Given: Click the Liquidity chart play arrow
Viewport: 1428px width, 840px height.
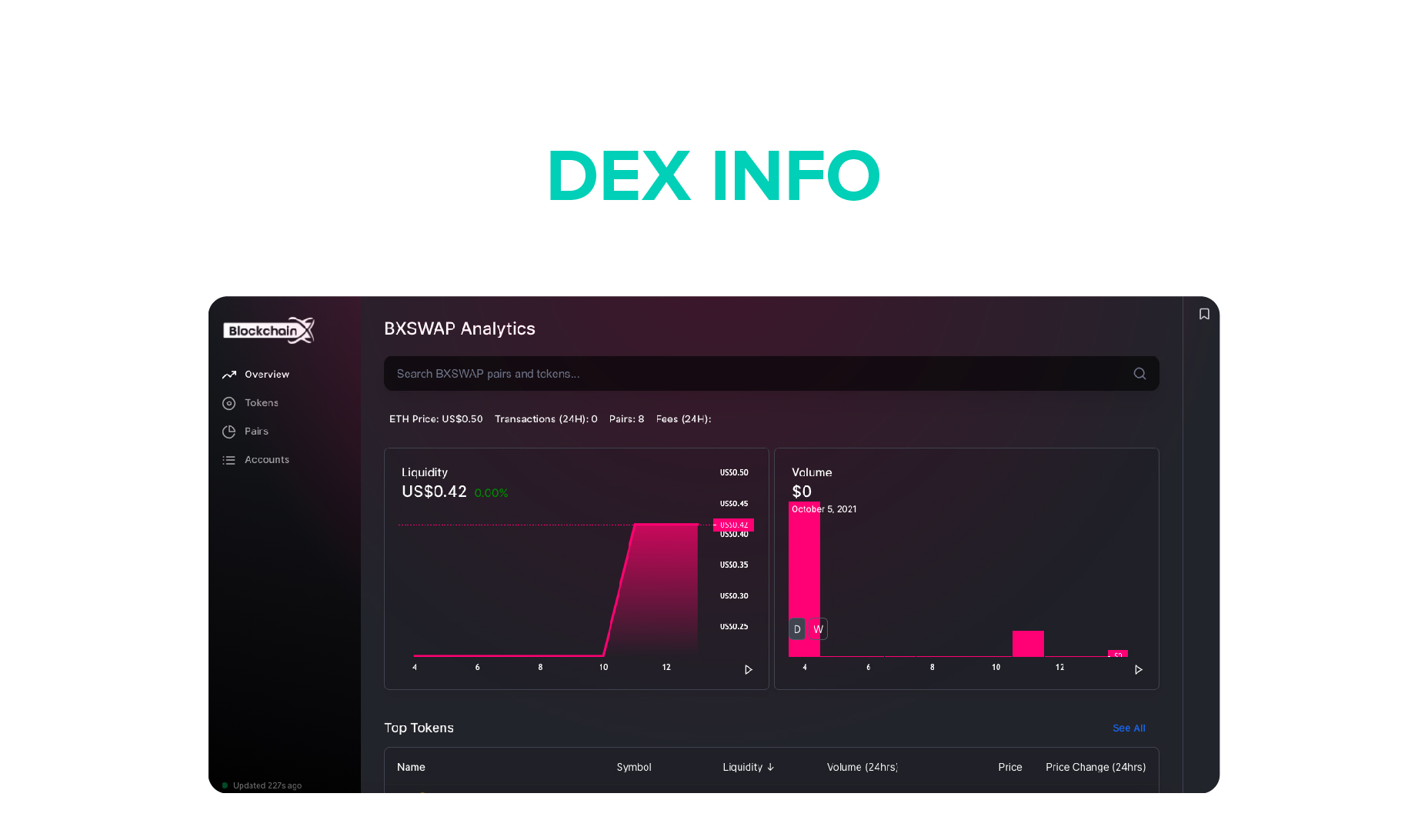Looking at the screenshot, I should [x=748, y=670].
